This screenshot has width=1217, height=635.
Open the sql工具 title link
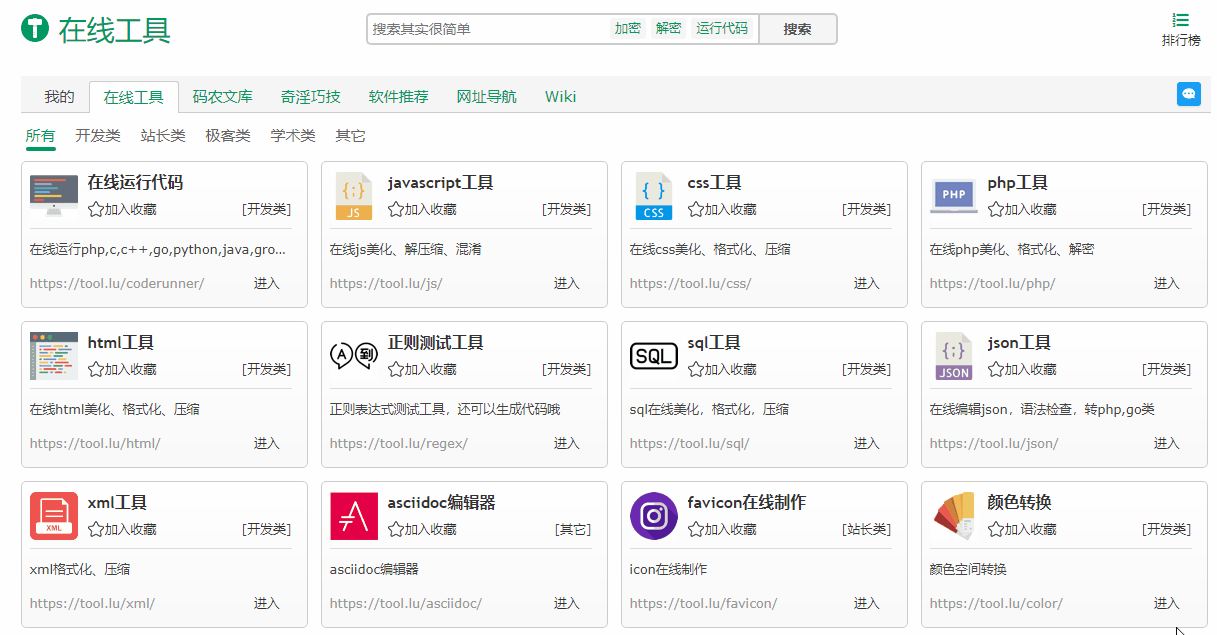(715, 343)
